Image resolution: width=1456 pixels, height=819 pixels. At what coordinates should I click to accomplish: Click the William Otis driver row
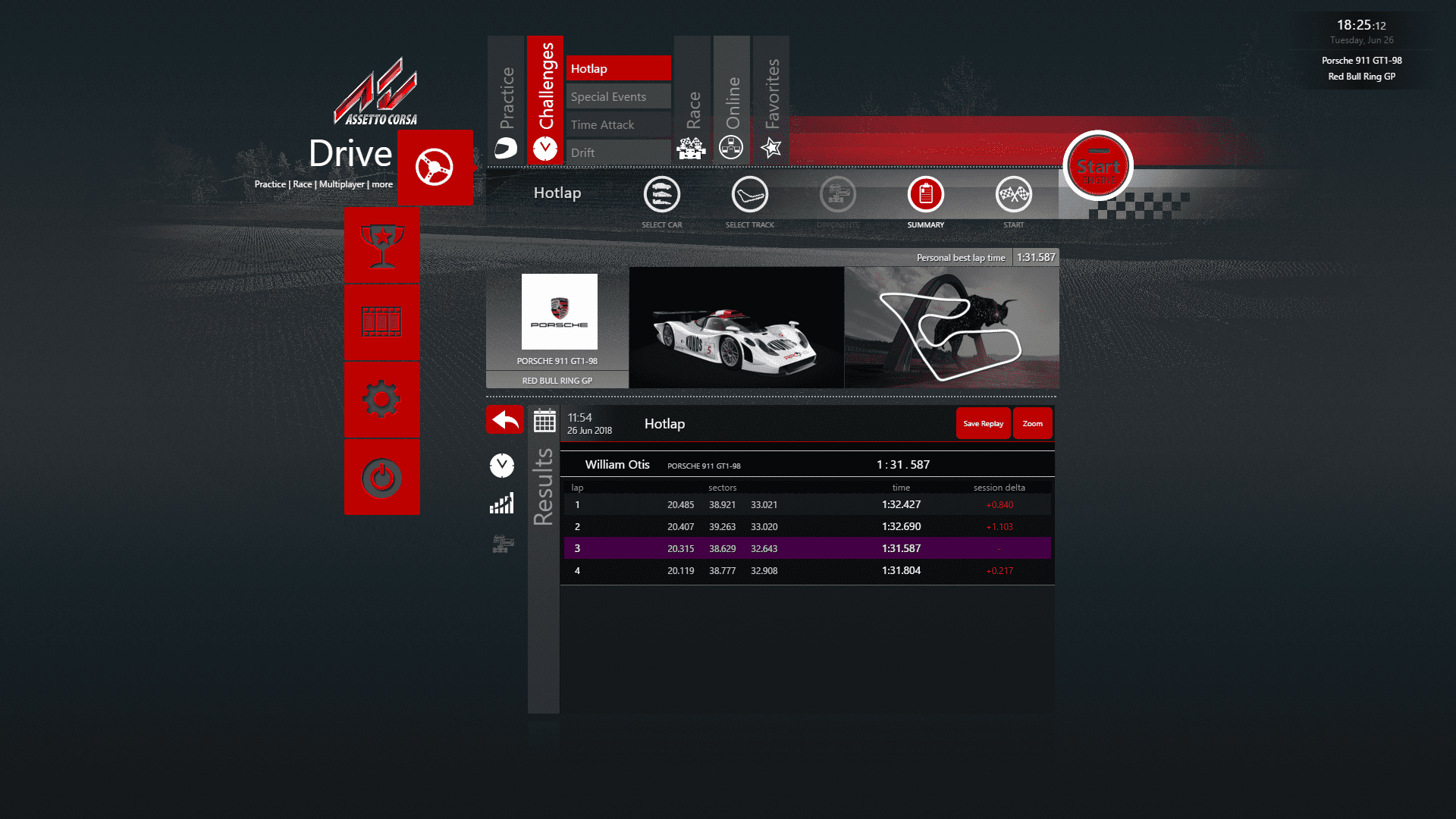(807, 464)
